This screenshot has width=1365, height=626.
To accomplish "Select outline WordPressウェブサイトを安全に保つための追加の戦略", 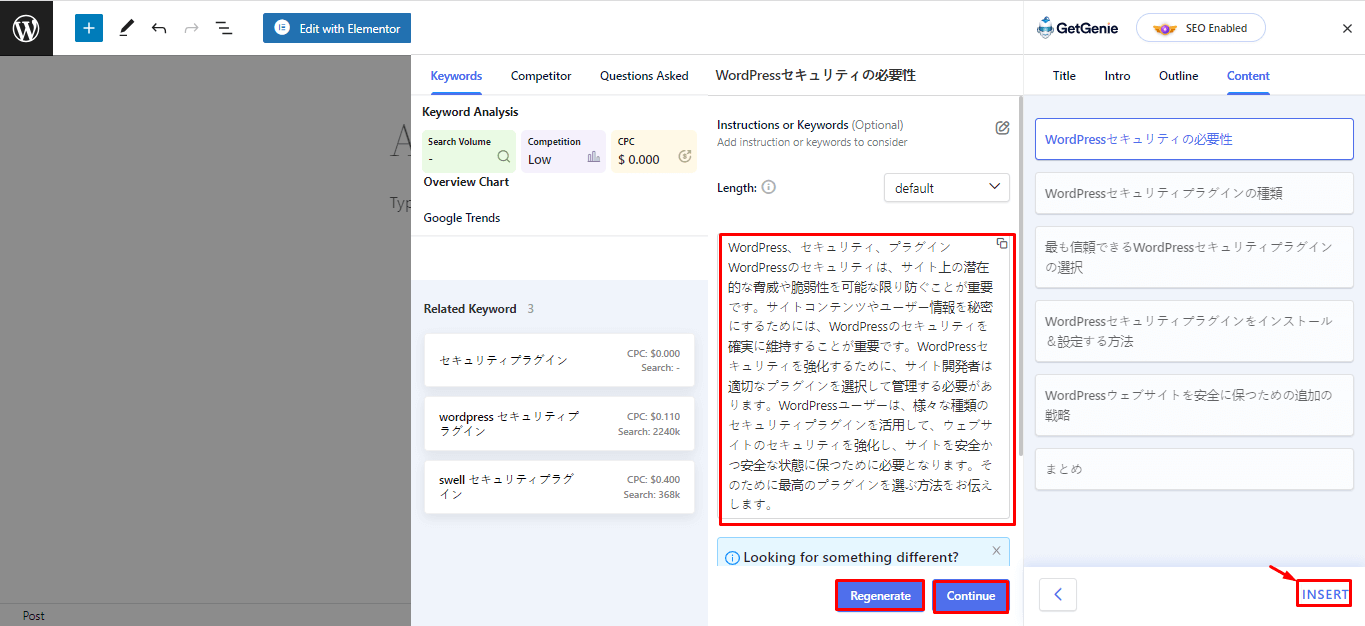I will 1194,405.
